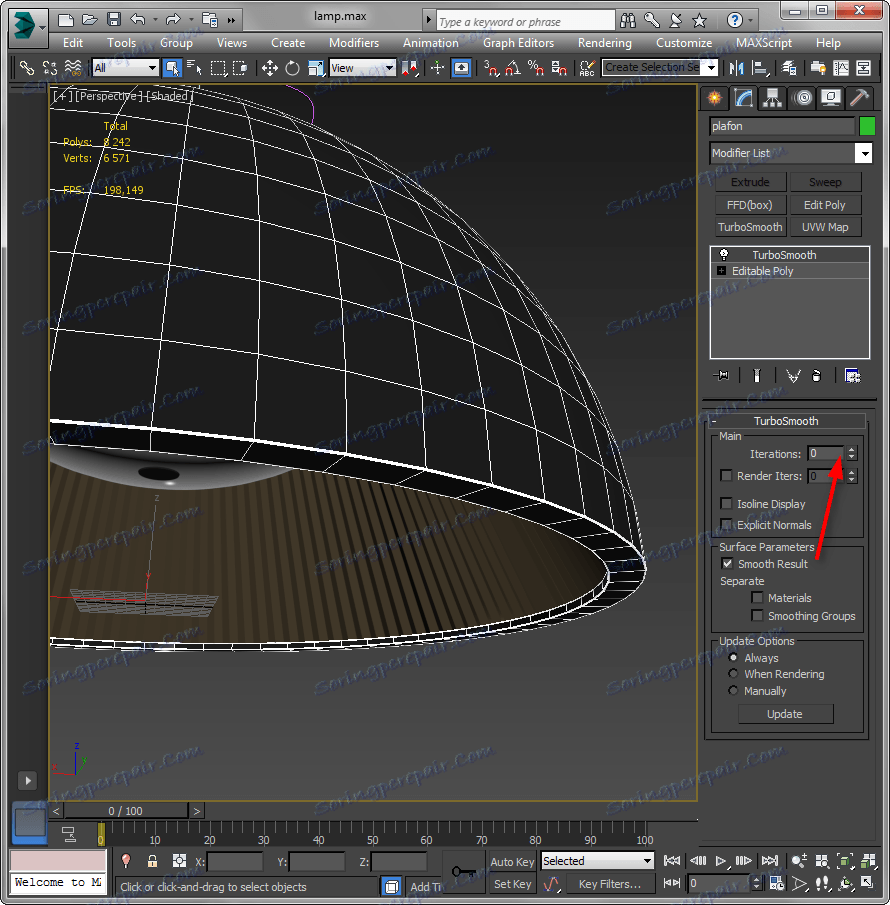The image size is (890, 905).
Task: Switch to the Create command panel
Action: coord(713,98)
